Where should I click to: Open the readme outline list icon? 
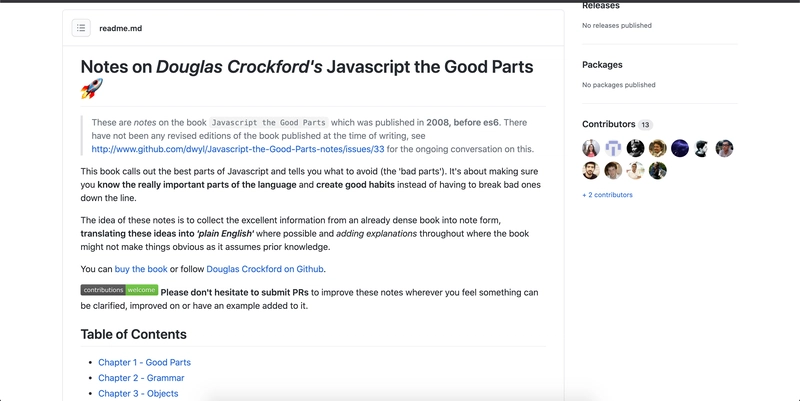click(x=81, y=28)
